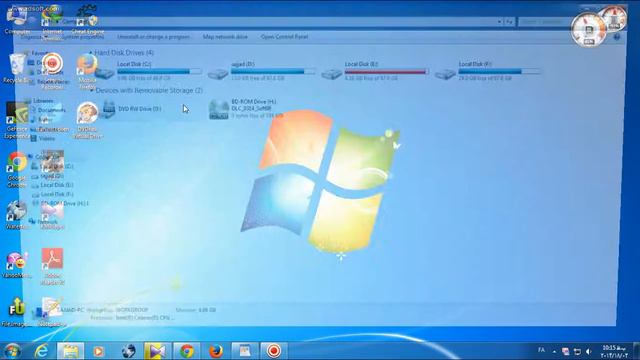Click Local Disk (C:) usage bar

point(159,71)
